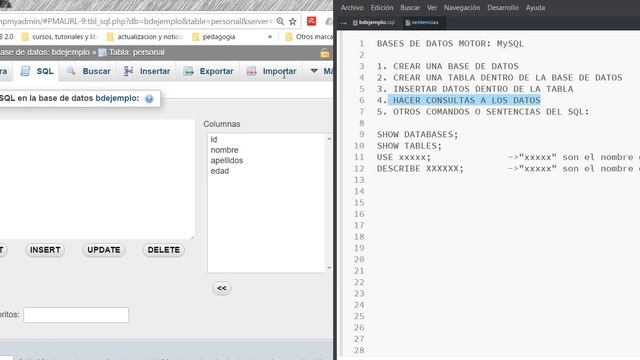Click the bookmark star icon in address bar
This screenshot has width=640, height=360.
pyautogui.click(x=293, y=21)
